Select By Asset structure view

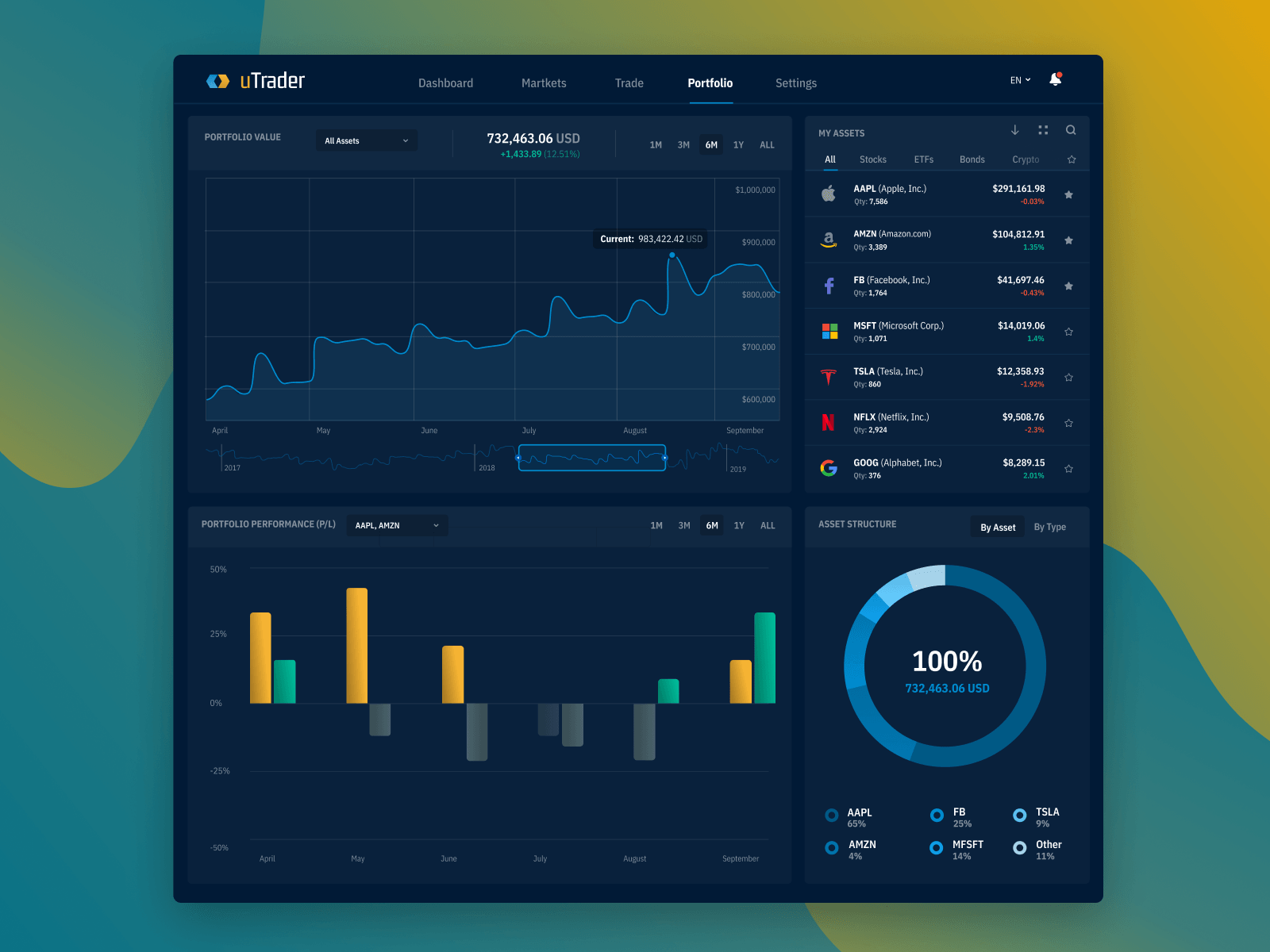[x=998, y=527]
